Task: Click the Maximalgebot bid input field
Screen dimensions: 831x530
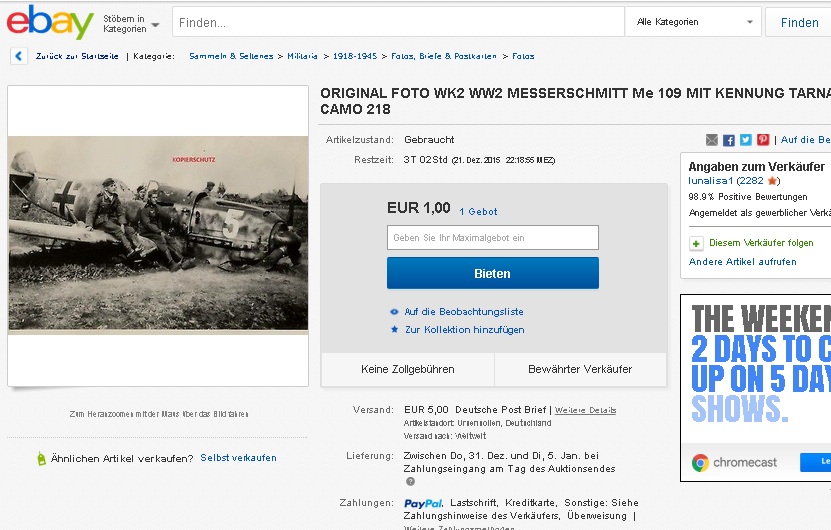Action: click(x=492, y=237)
